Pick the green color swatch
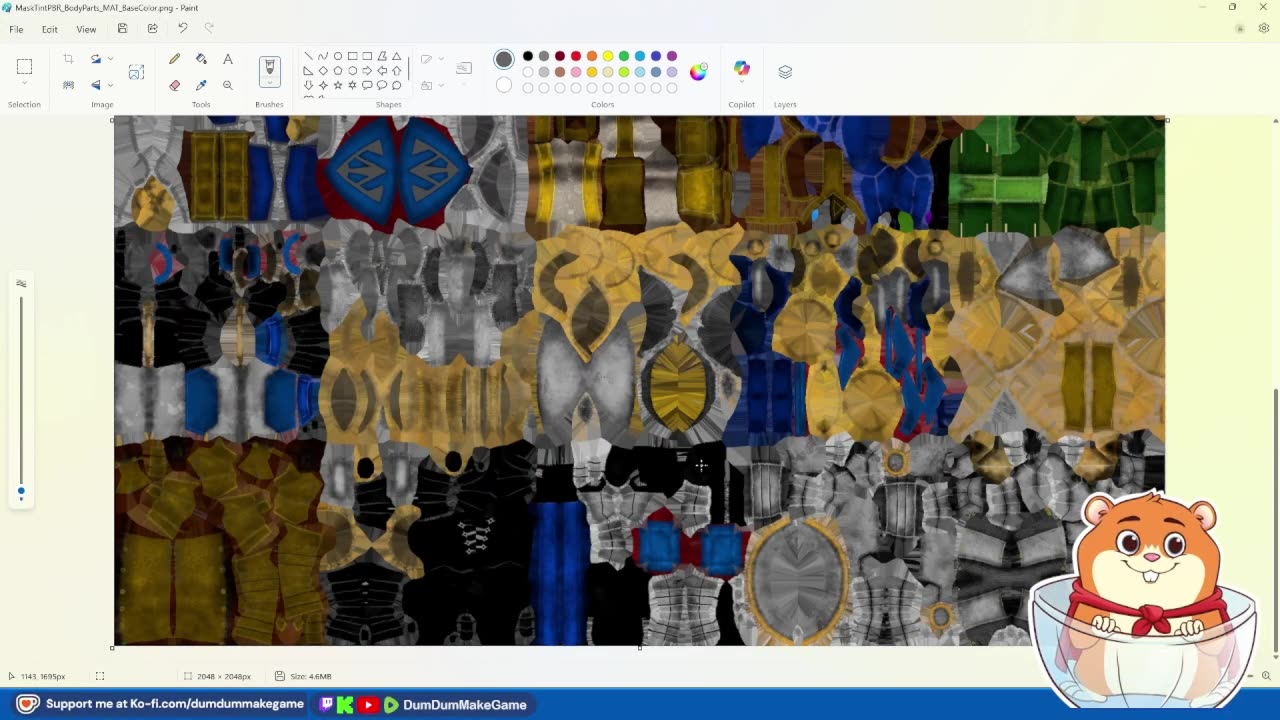 pyautogui.click(x=624, y=56)
